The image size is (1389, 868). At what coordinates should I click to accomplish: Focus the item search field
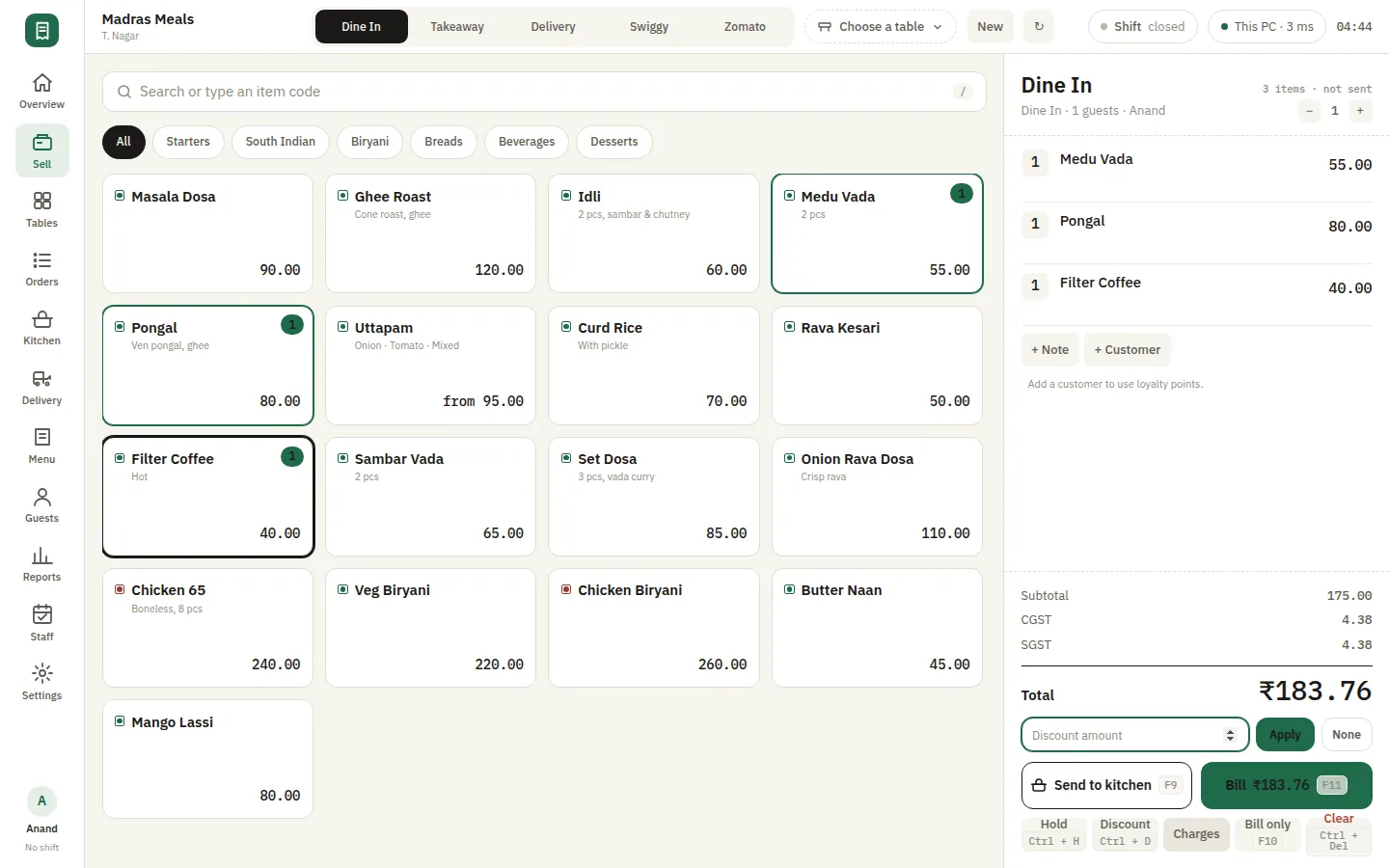point(544,92)
